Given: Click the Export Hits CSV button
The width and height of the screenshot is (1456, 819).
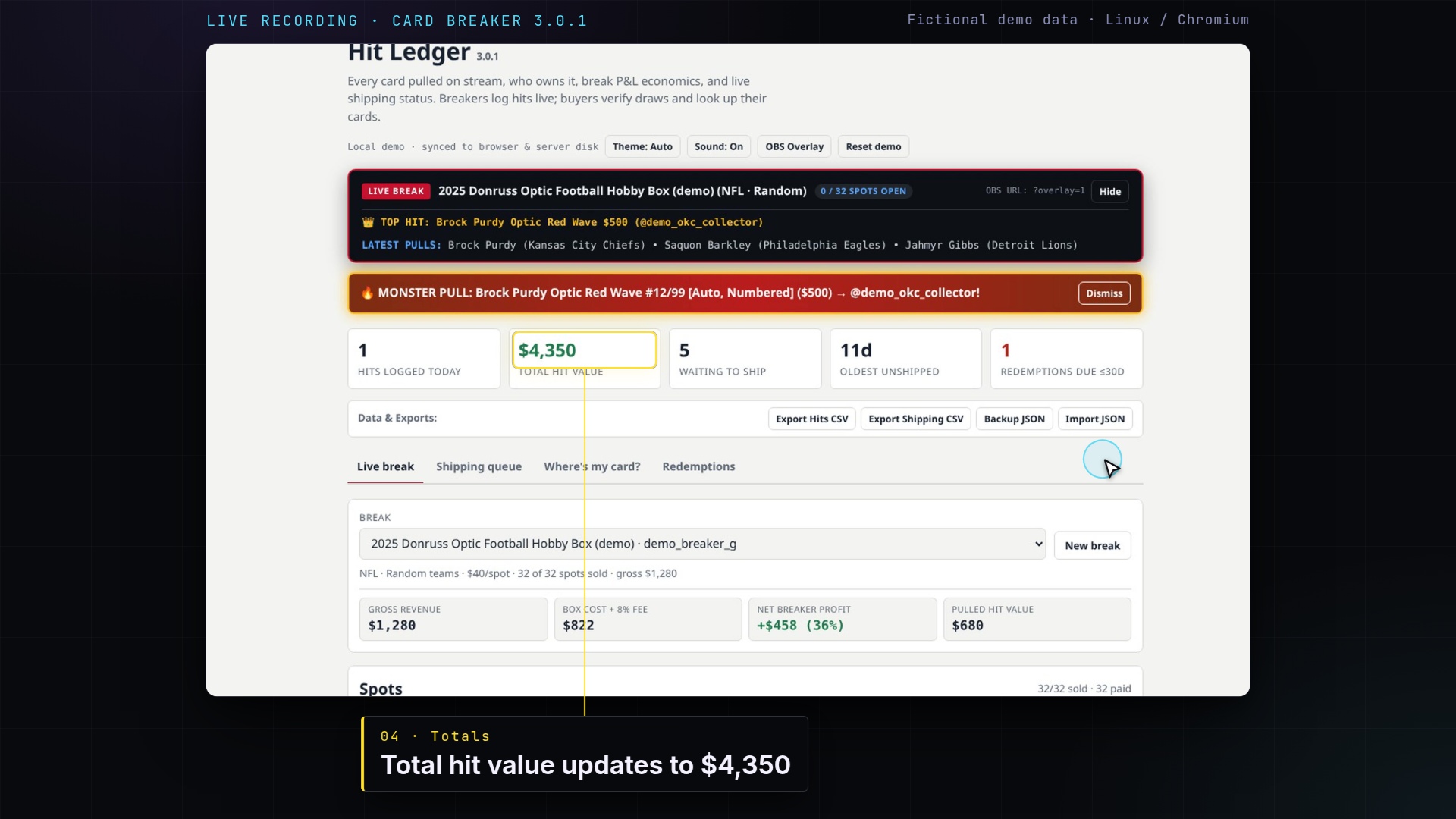Looking at the screenshot, I should click(x=811, y=419).
